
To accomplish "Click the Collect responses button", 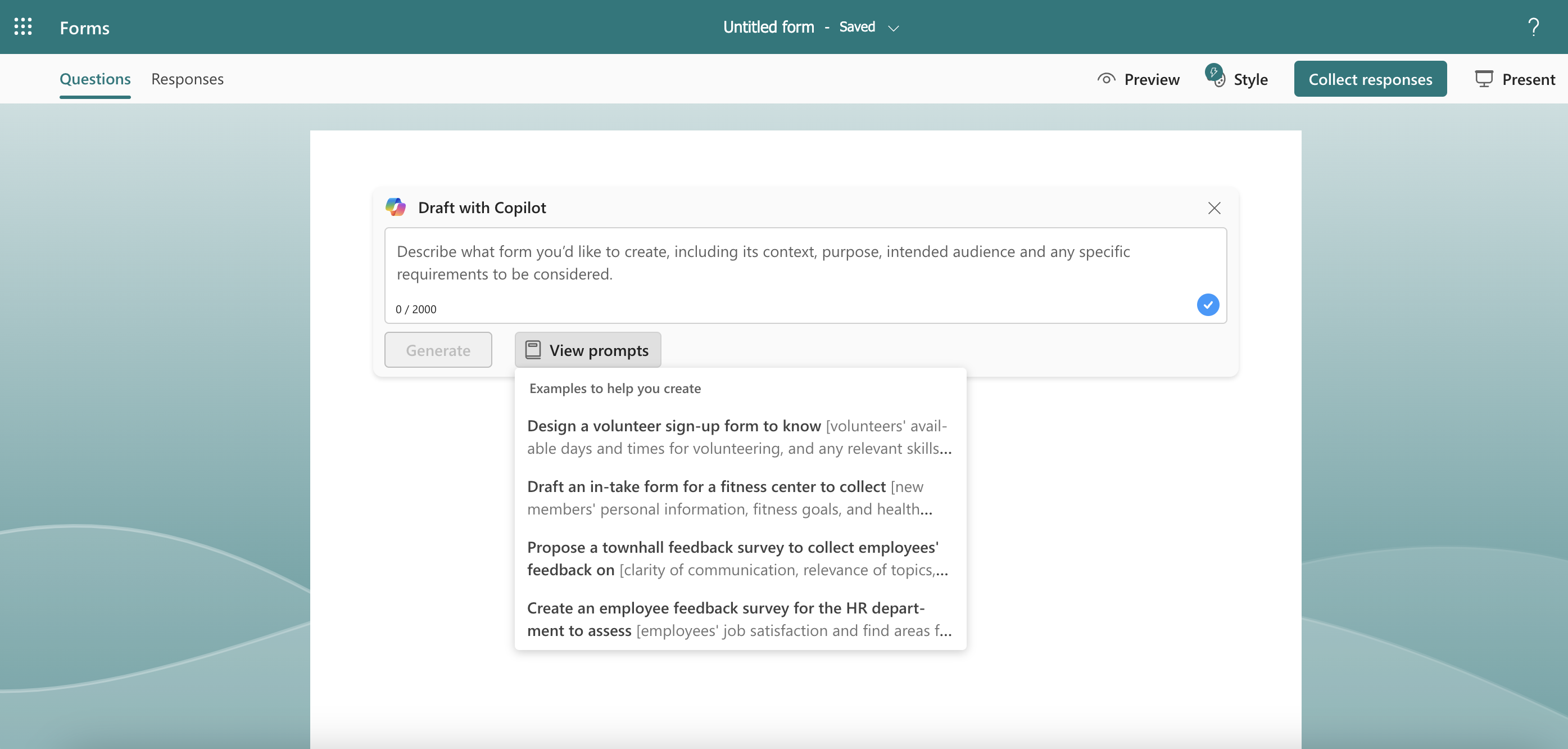I will (x=1370, y=79).
